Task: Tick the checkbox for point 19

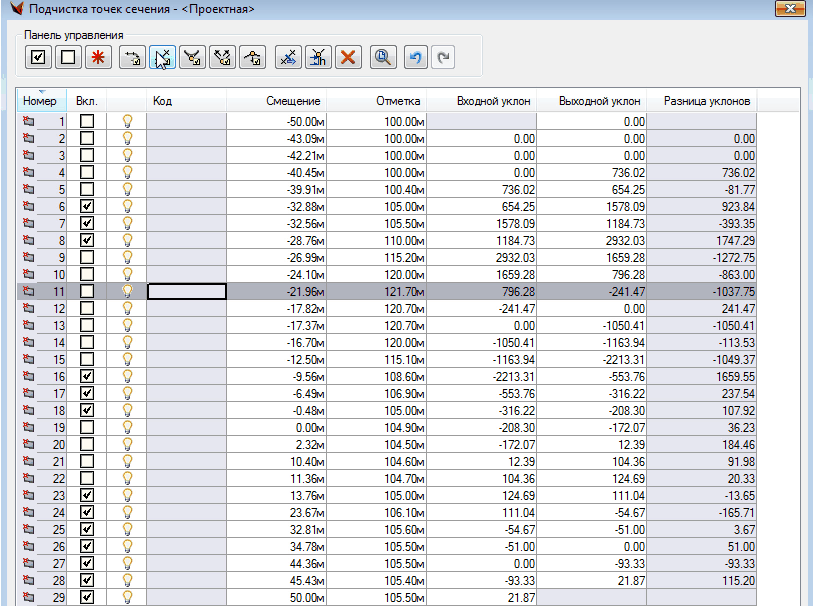Action: (x=87, y=427)
